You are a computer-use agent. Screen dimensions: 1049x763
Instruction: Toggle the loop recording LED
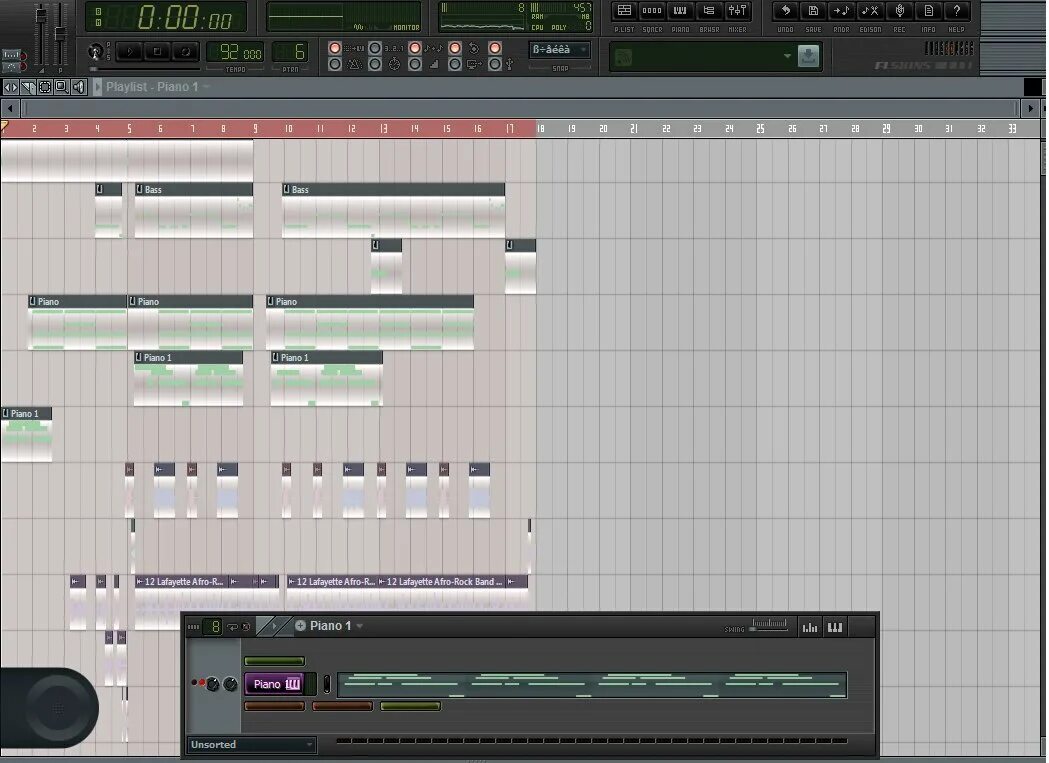pyautogui.click(x=455, y=48)
